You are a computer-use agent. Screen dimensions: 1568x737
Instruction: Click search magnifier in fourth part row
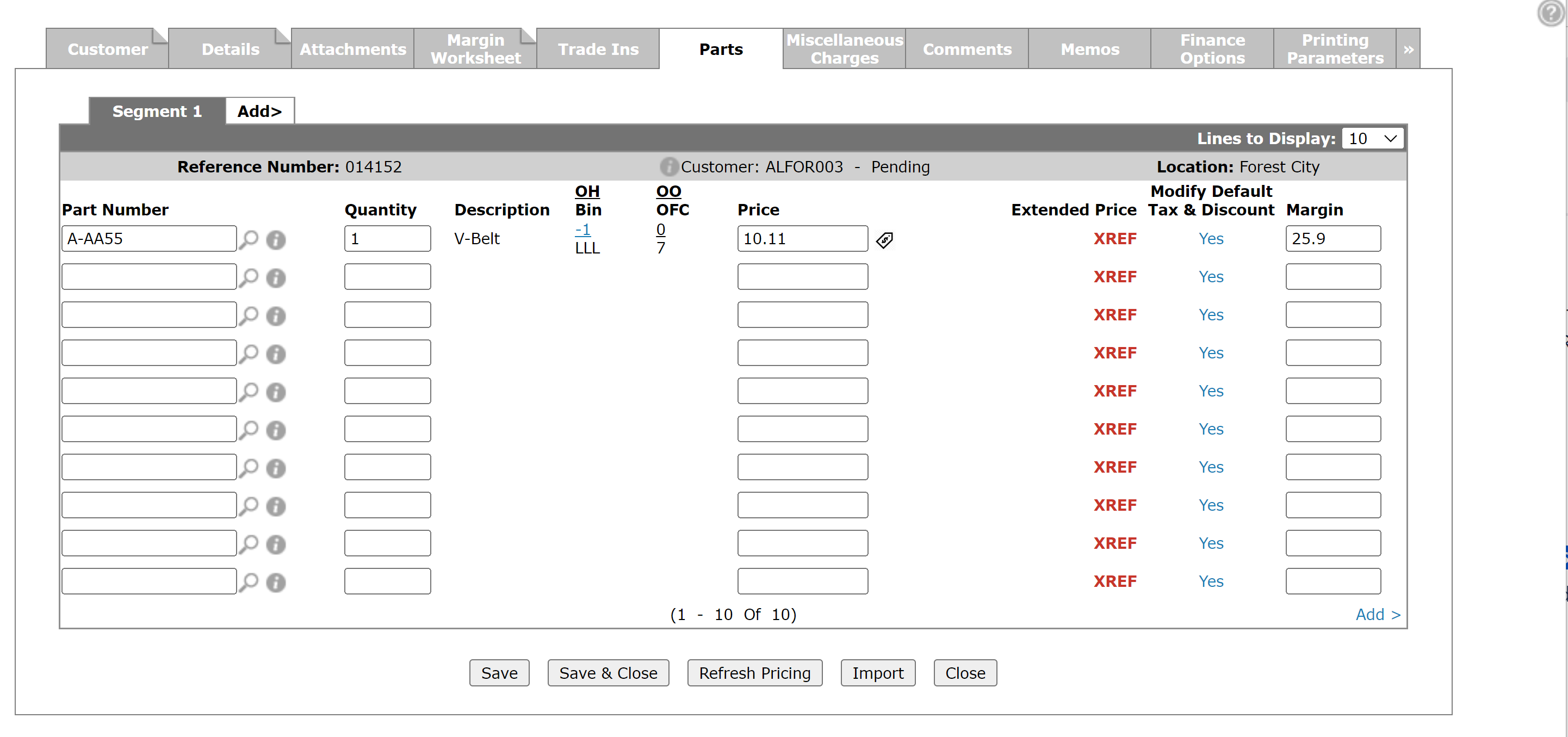pyautogui.click(x=249, y=354)
